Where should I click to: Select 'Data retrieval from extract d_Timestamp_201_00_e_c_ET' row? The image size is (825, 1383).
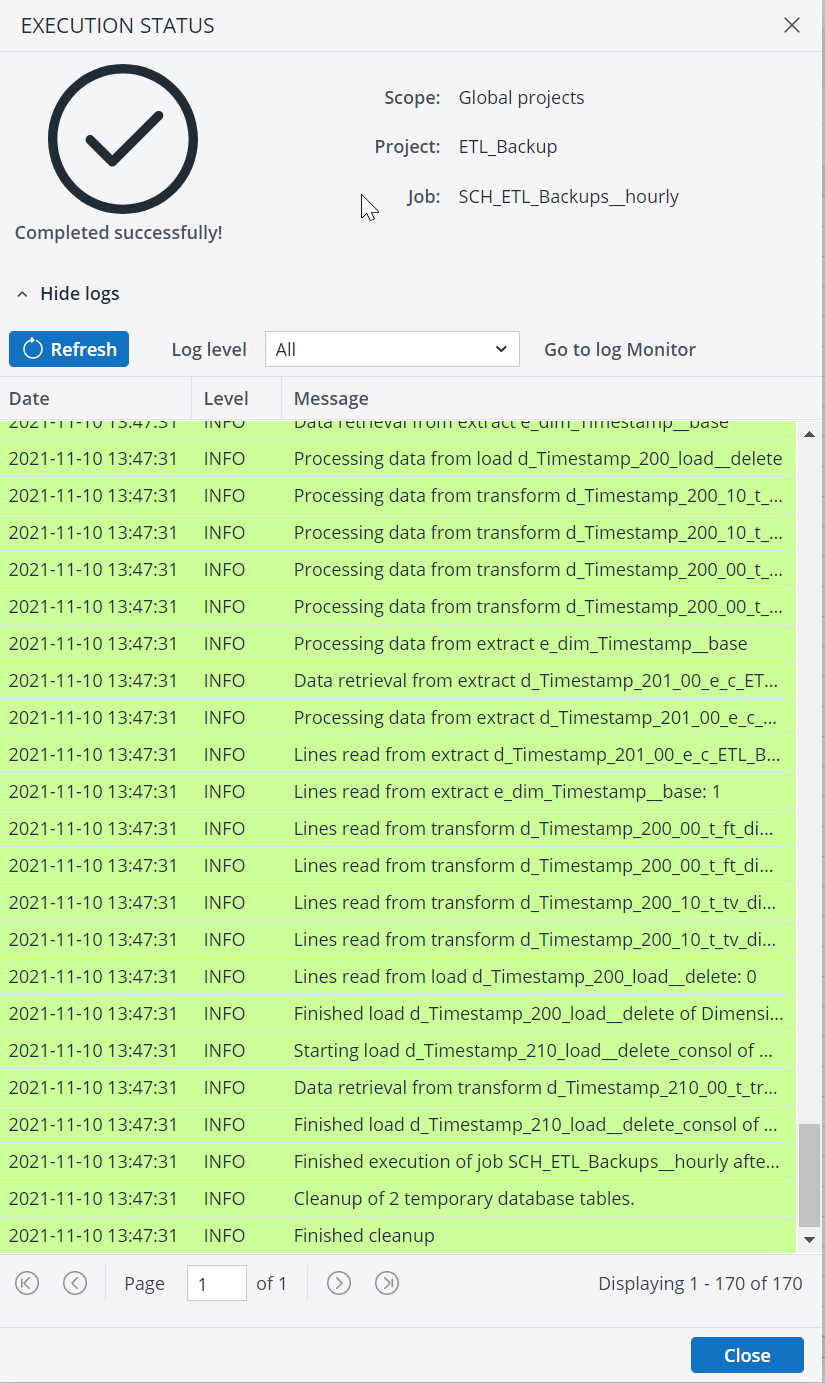point(398,680)
